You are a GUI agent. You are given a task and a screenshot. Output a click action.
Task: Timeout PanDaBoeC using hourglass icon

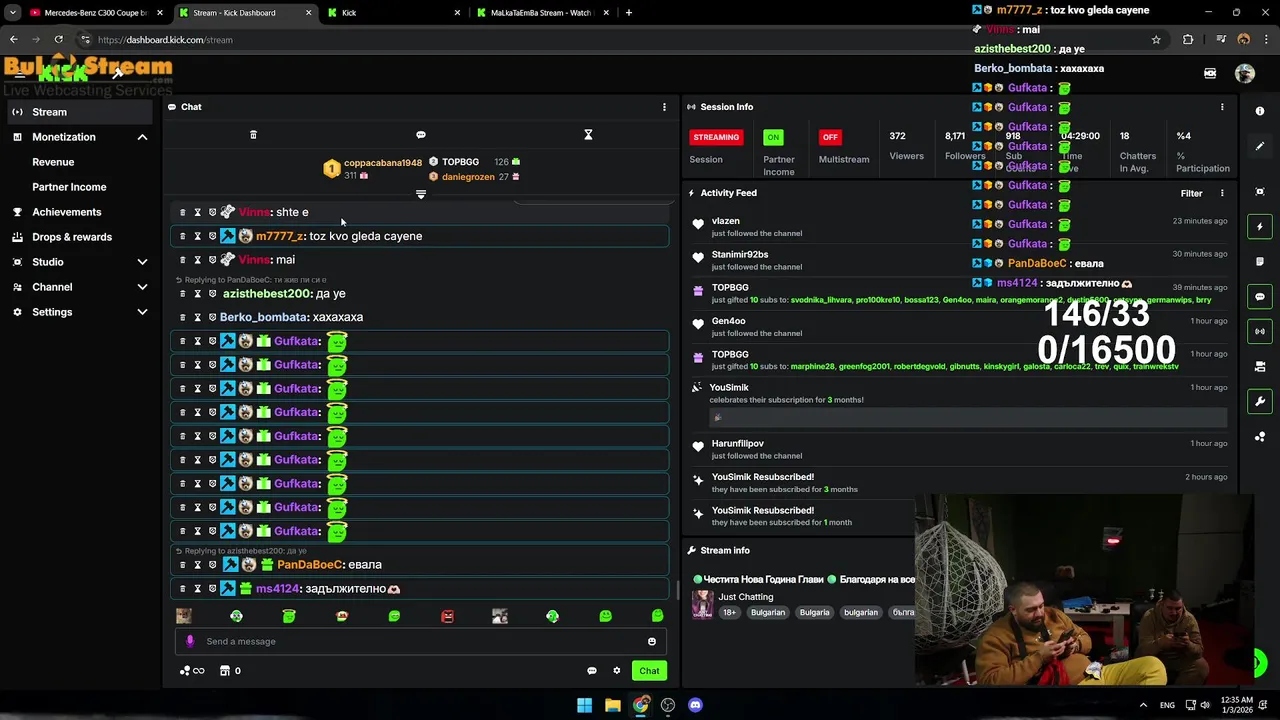tap(197, 565)
